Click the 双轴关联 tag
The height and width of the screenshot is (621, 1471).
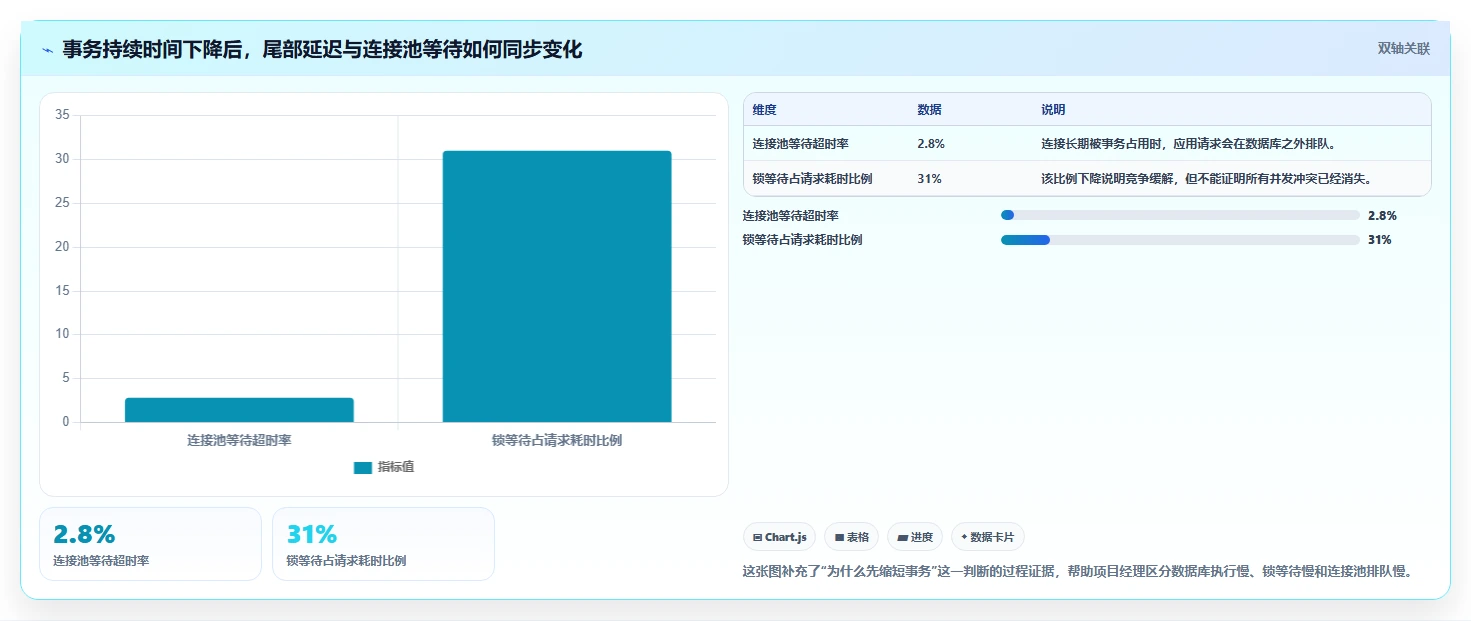[1404, 49]
